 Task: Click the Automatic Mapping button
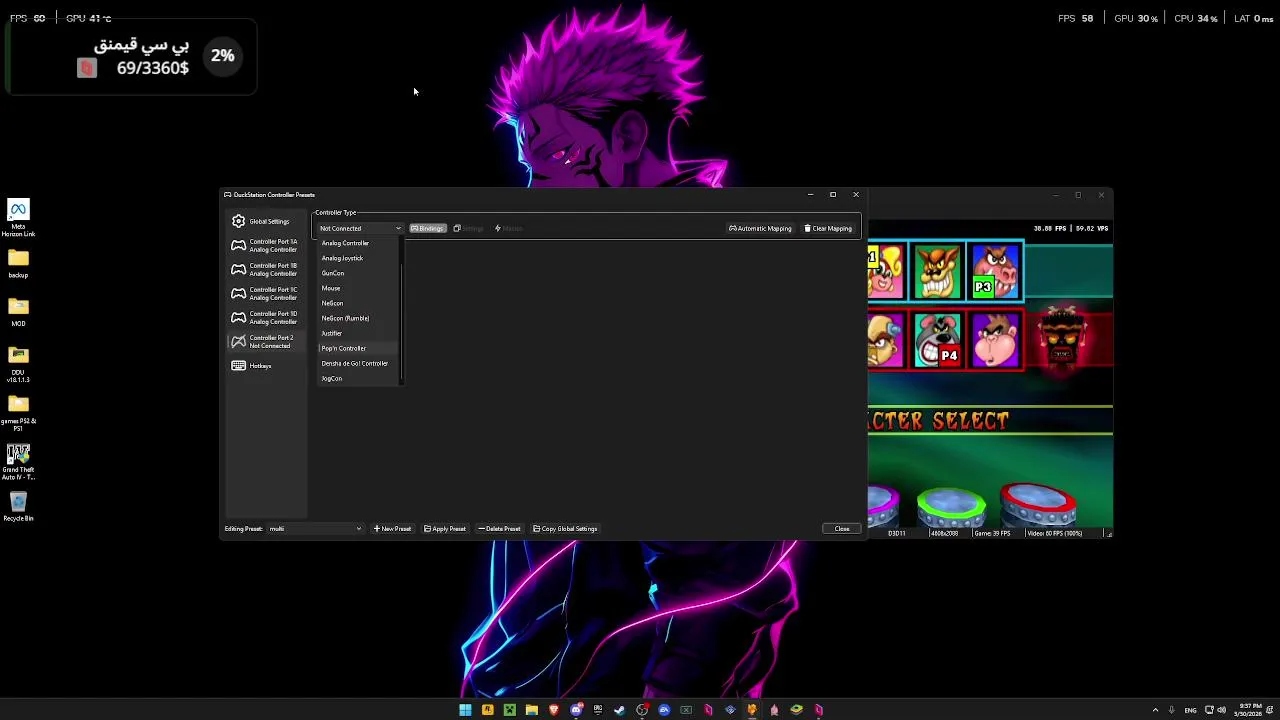(760, 228)
